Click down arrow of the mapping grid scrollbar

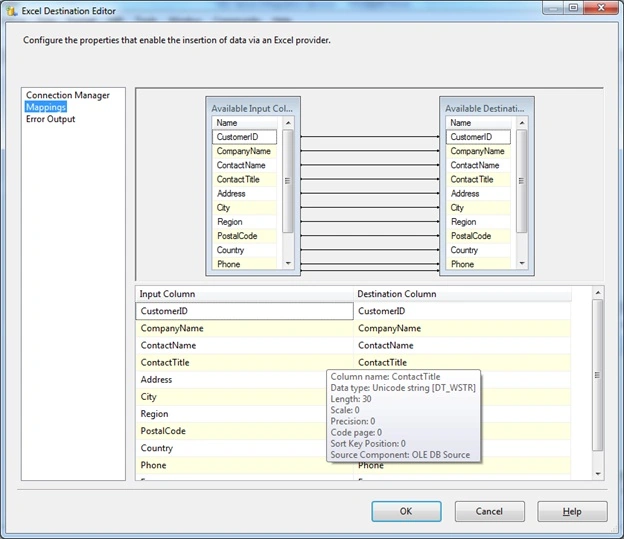(x=598, y=474)
